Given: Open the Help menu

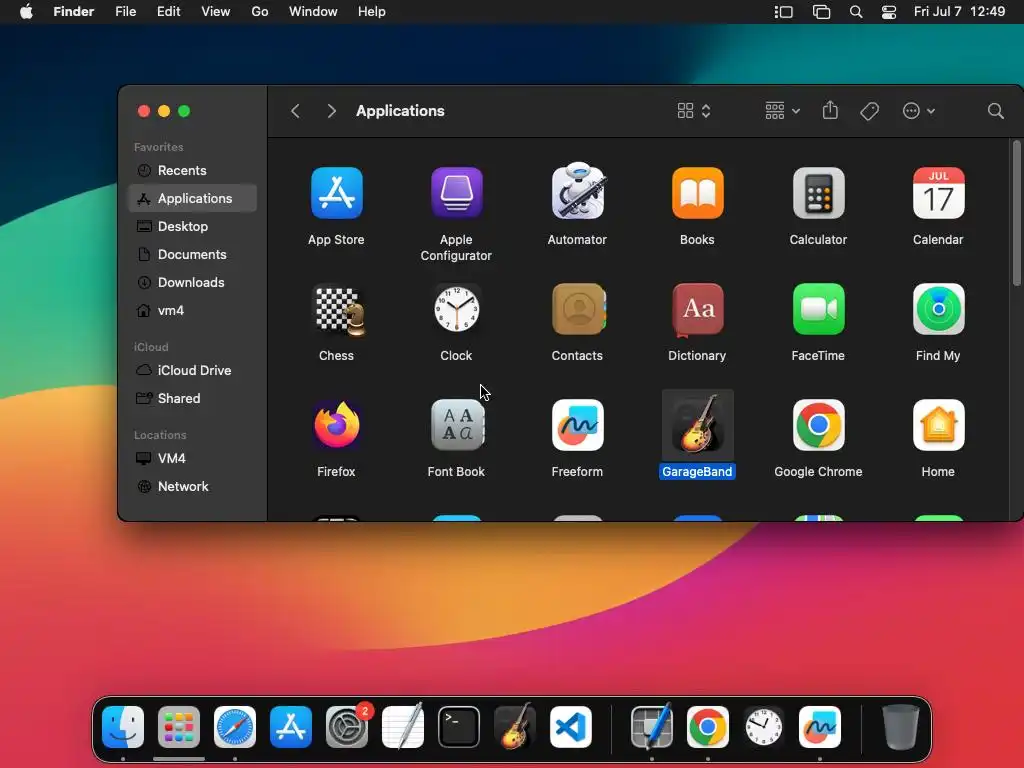Looking at the screenshot, I should click(372, 12).
